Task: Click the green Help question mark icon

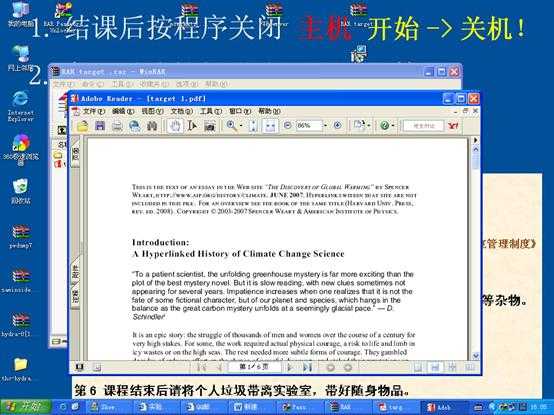Action: pyautogui.click(x=384, y=125)
